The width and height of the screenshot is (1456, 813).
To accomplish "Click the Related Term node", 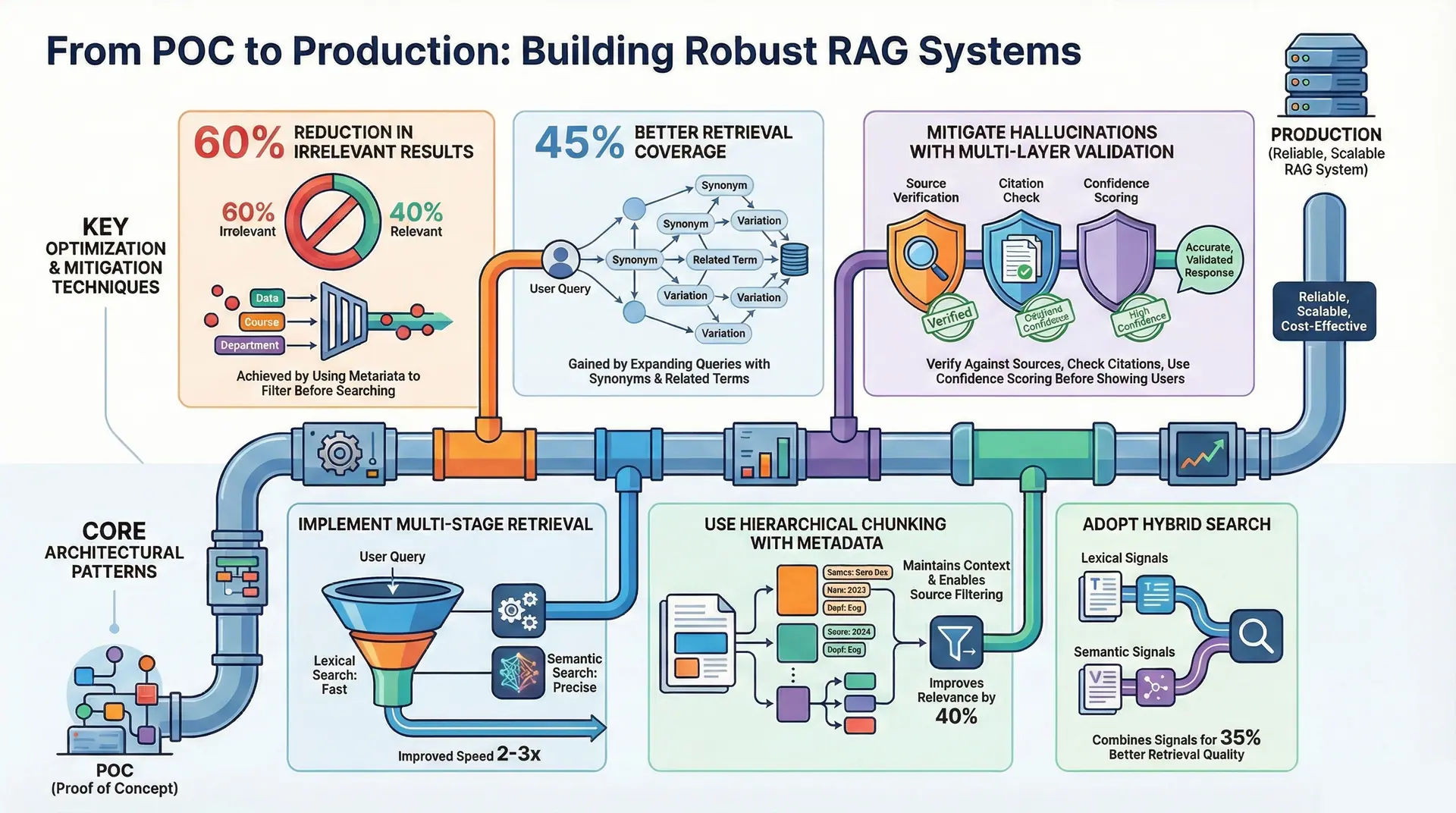I will [725, 259].
